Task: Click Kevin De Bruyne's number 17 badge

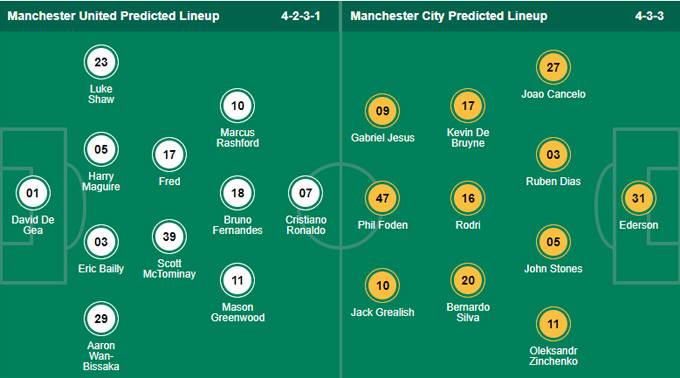Action: click(x=468, y=106)
